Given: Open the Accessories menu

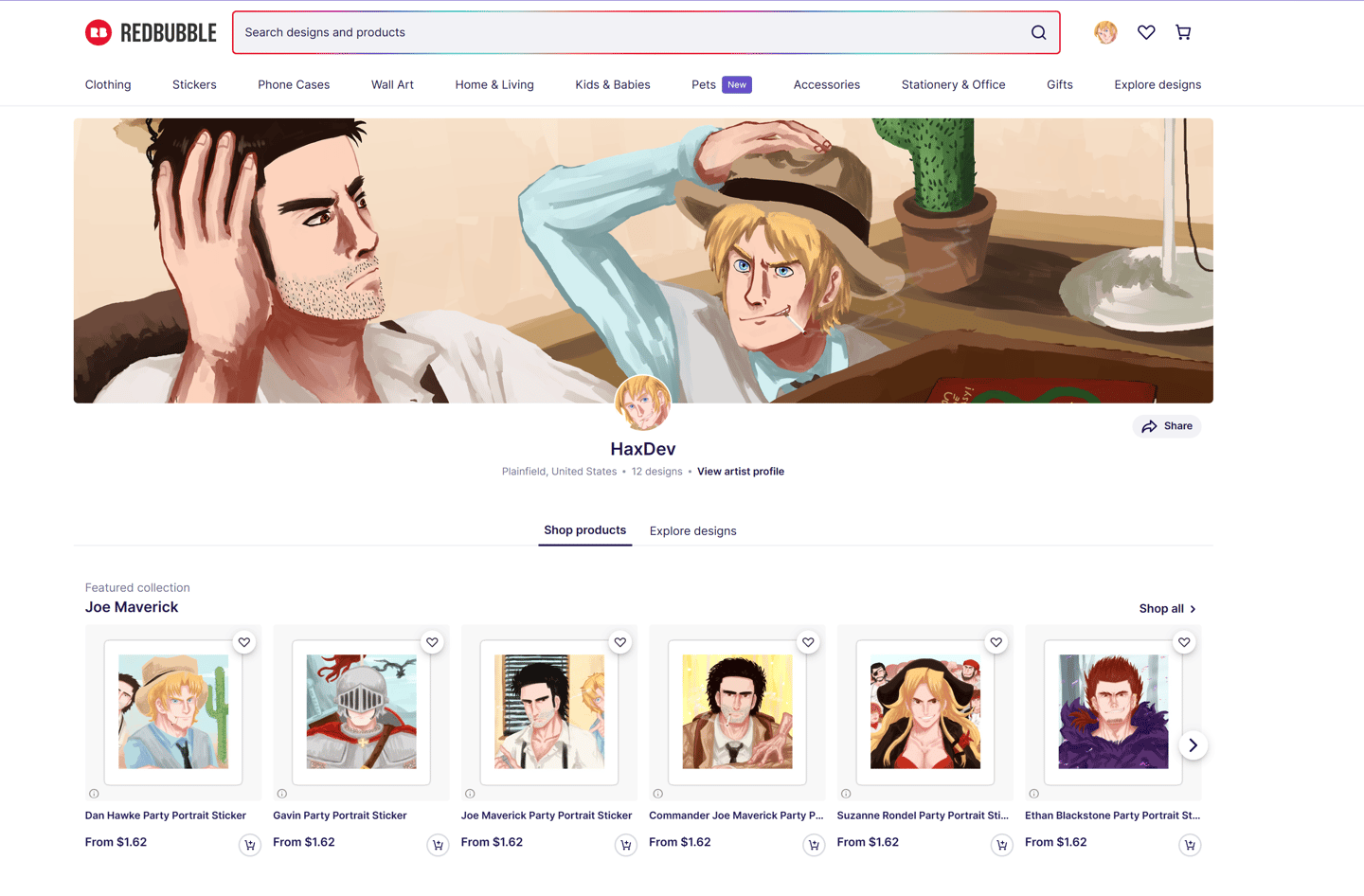Looking at the screenshot, I should pos(827,84).
